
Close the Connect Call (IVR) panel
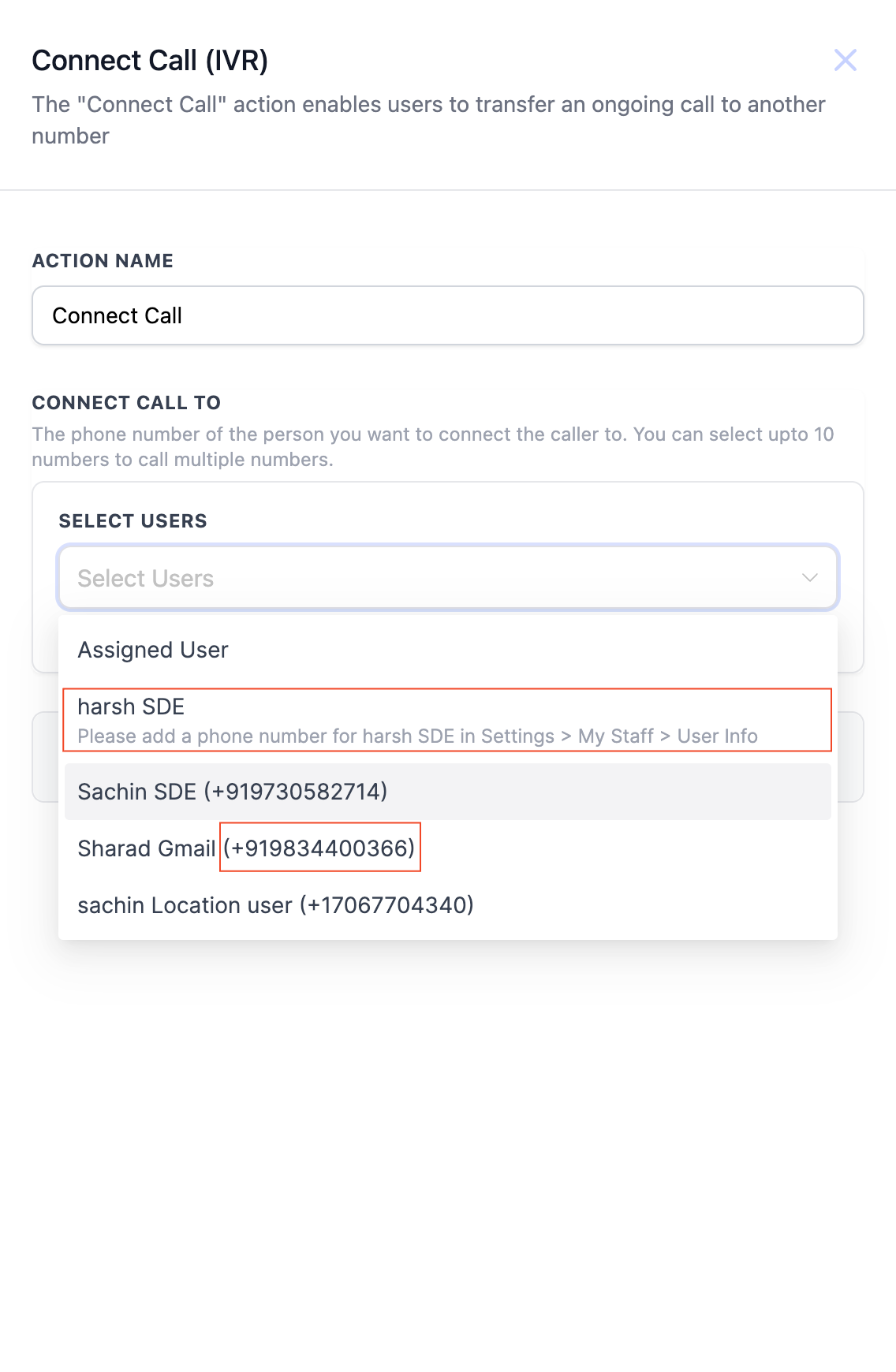point(845,60)
